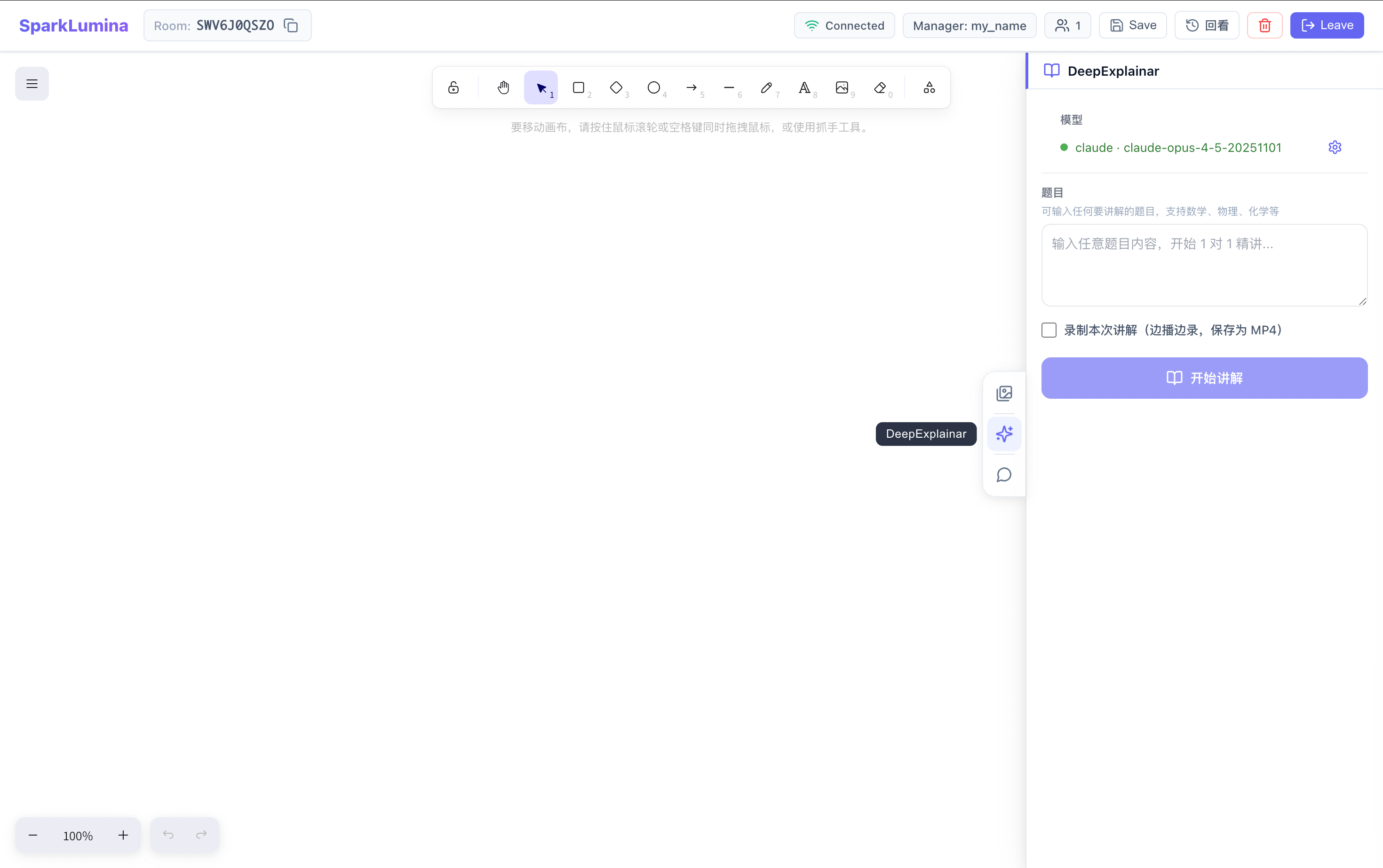
Task: Select the text tool
Action: [805, 87]
